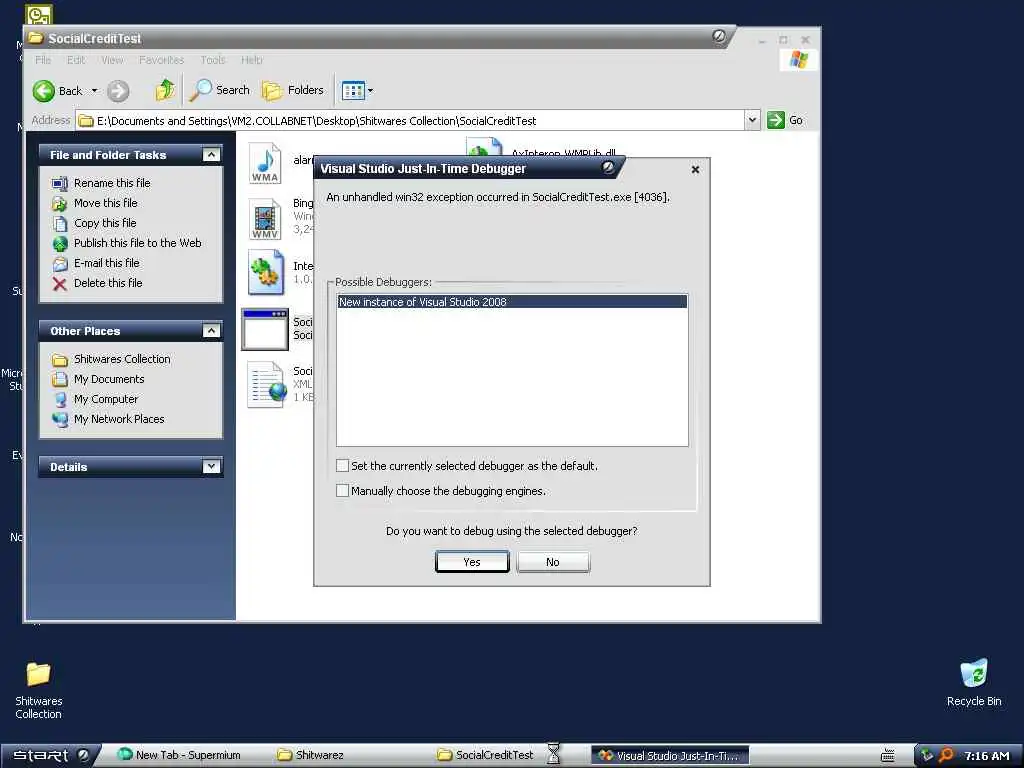Select the WMV video file icon
Screen dimensions: 1024x768
(265, 219)
